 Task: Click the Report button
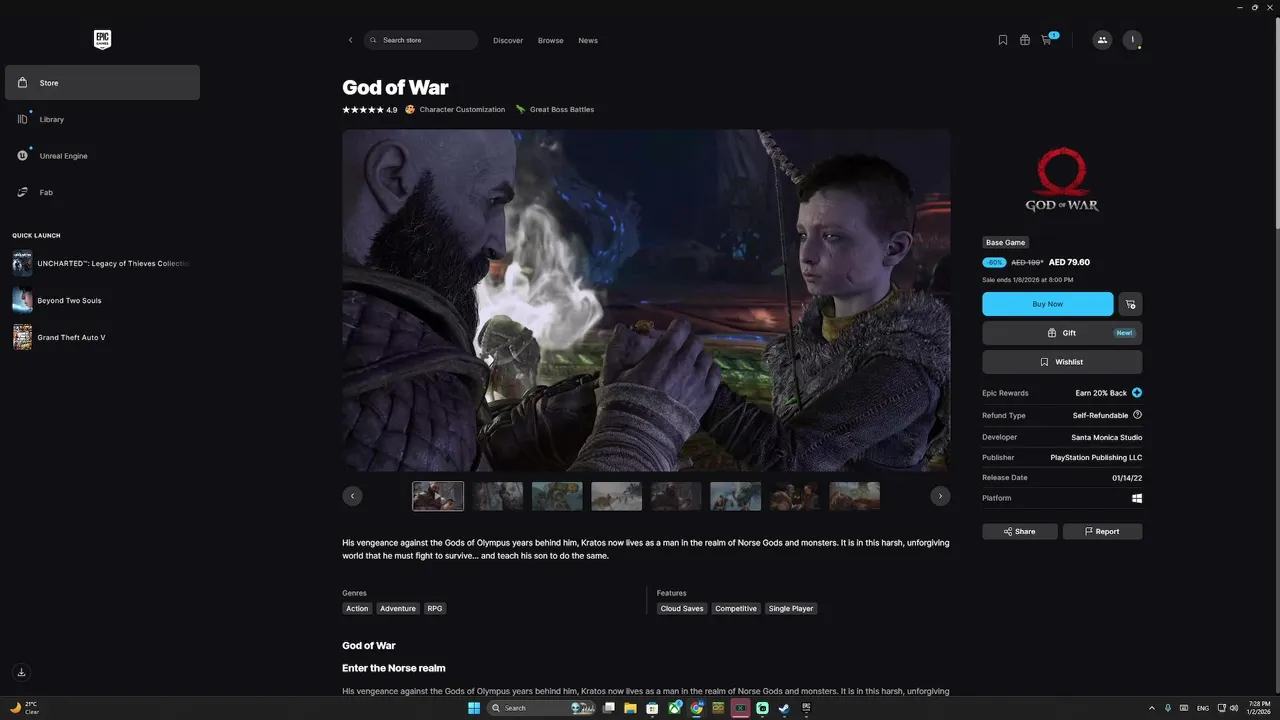point(1102,531)
